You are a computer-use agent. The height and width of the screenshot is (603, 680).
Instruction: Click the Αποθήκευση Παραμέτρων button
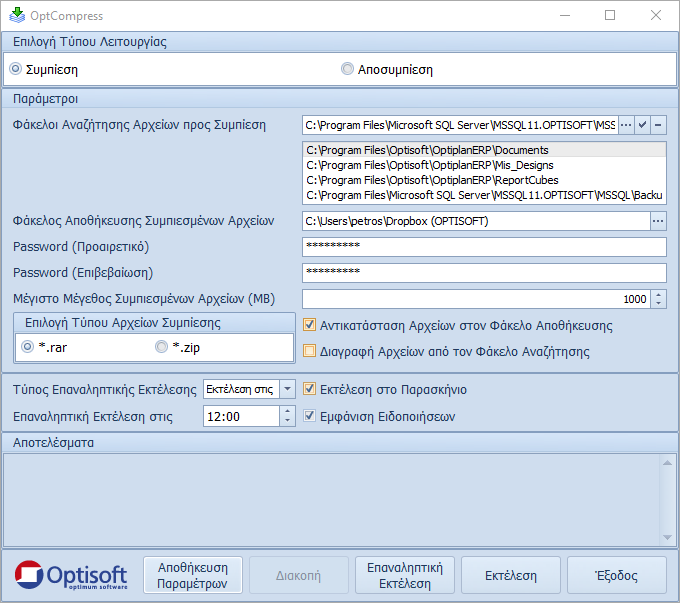(194, 576)
